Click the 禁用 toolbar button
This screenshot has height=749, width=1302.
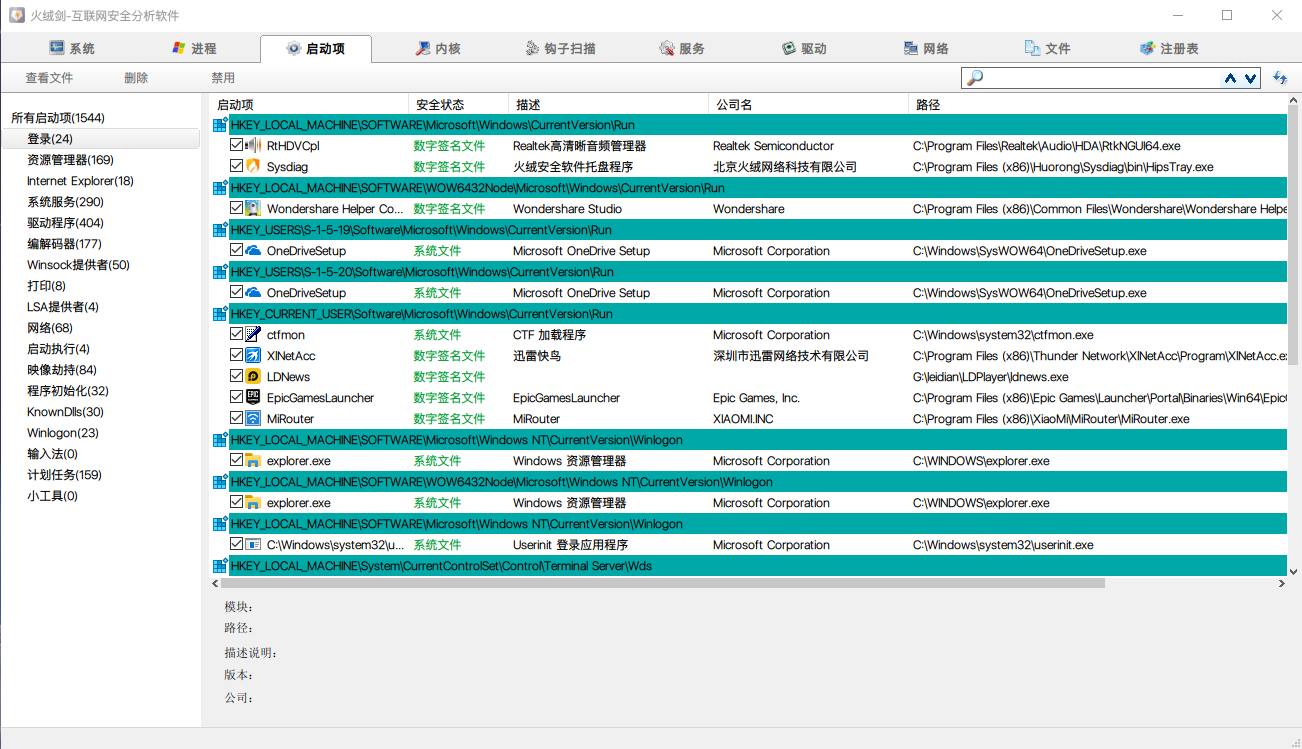point(223,78)
